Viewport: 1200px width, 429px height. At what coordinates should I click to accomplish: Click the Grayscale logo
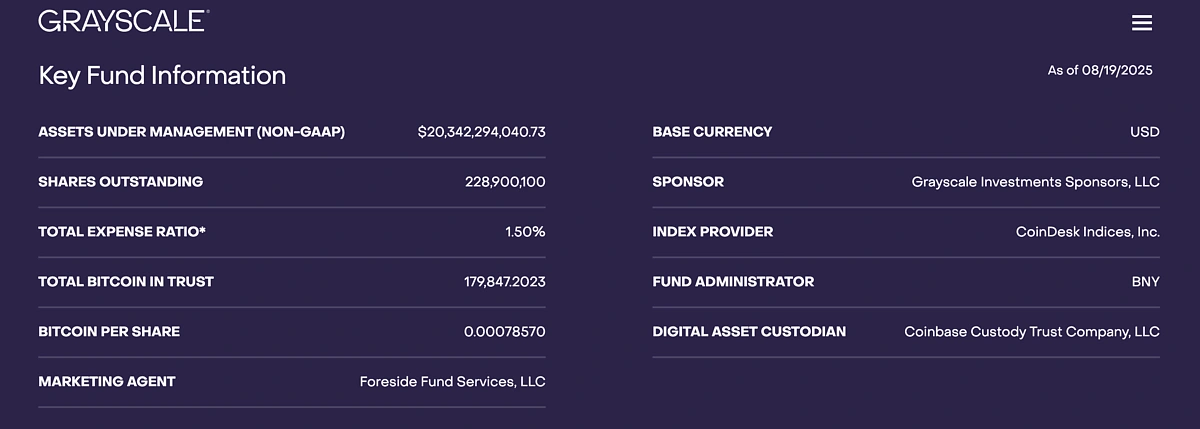123,21
